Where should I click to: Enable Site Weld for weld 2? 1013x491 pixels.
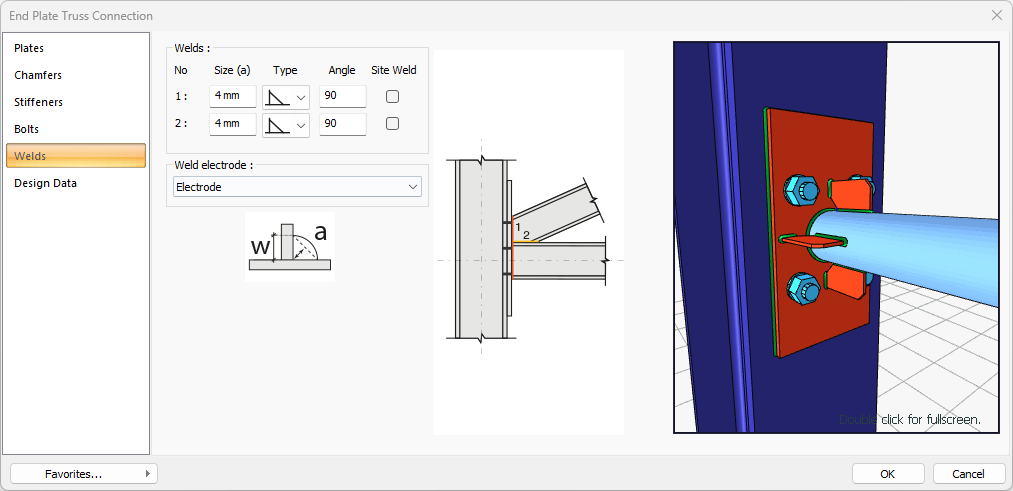[x=393, y=124]
